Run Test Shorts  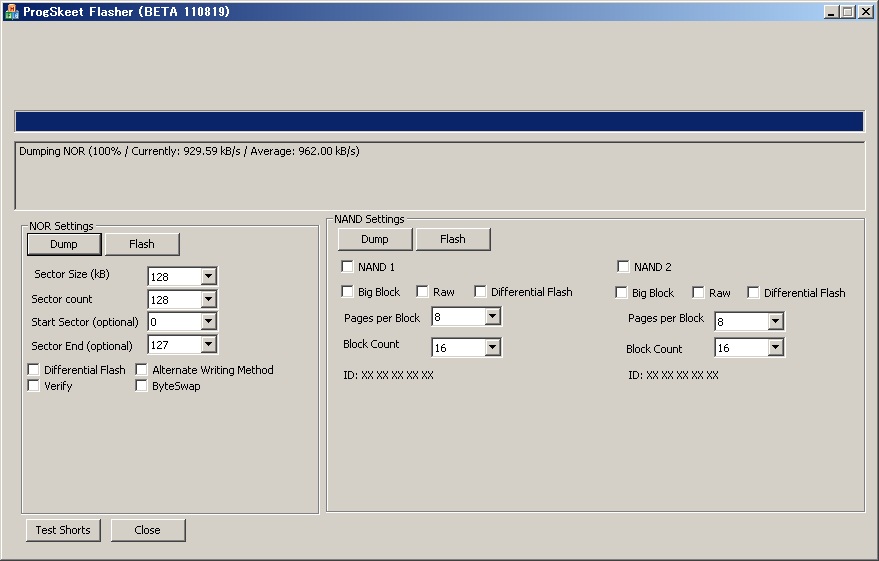(63, 530)
